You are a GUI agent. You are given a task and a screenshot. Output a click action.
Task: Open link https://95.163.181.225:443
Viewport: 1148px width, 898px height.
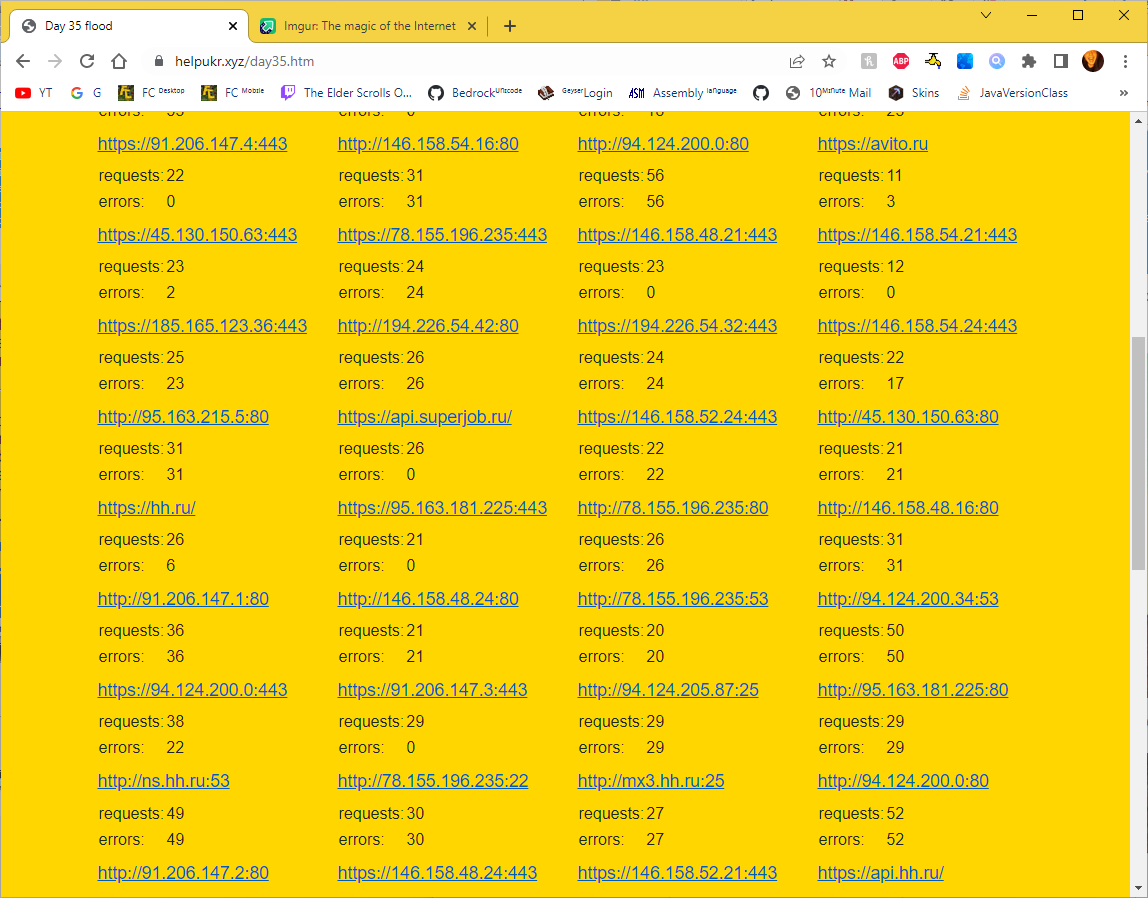(442, 508)
